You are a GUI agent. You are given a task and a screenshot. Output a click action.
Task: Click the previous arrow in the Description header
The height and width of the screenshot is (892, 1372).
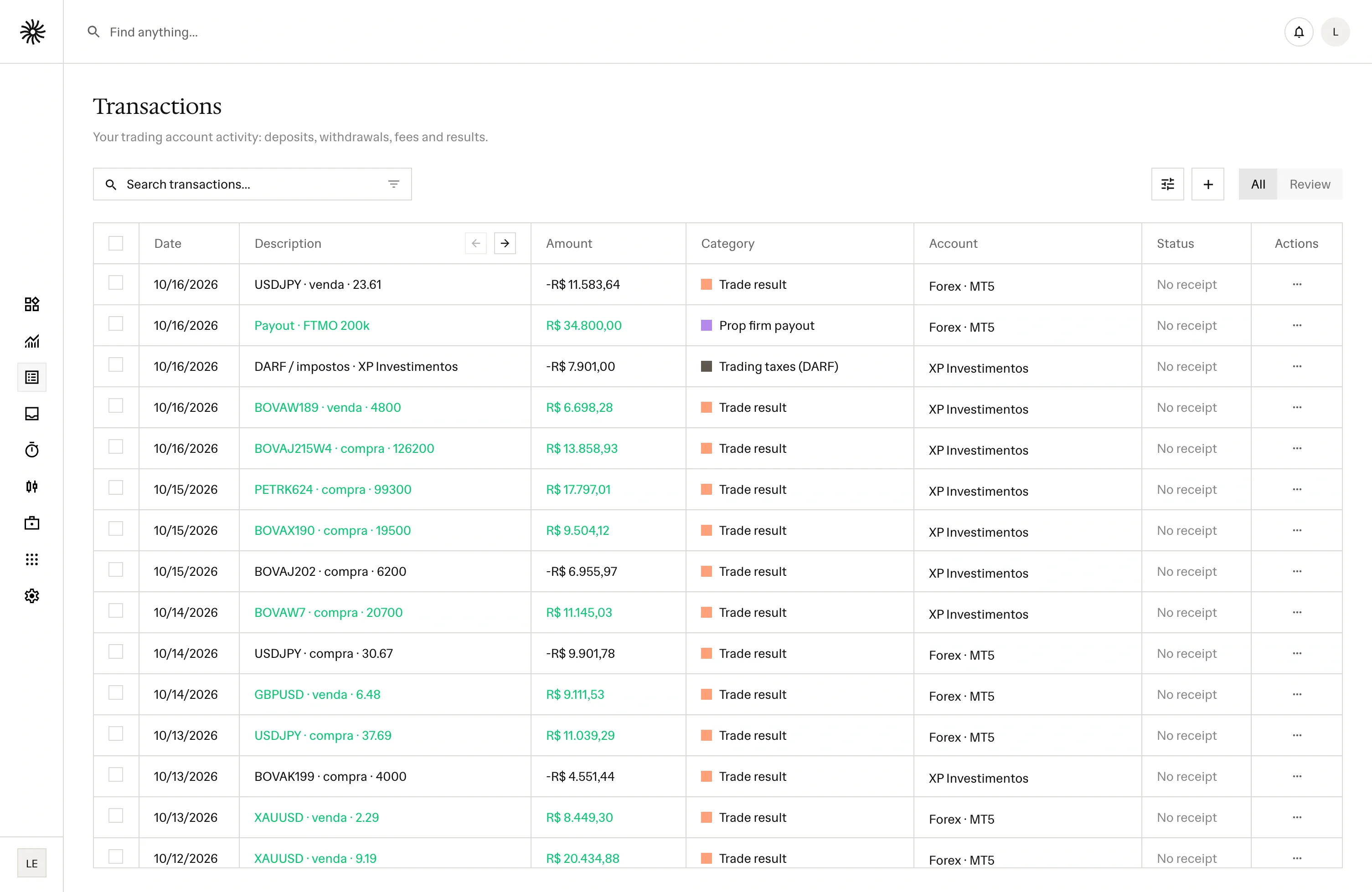pyautogui.click(x=475, y=243)
